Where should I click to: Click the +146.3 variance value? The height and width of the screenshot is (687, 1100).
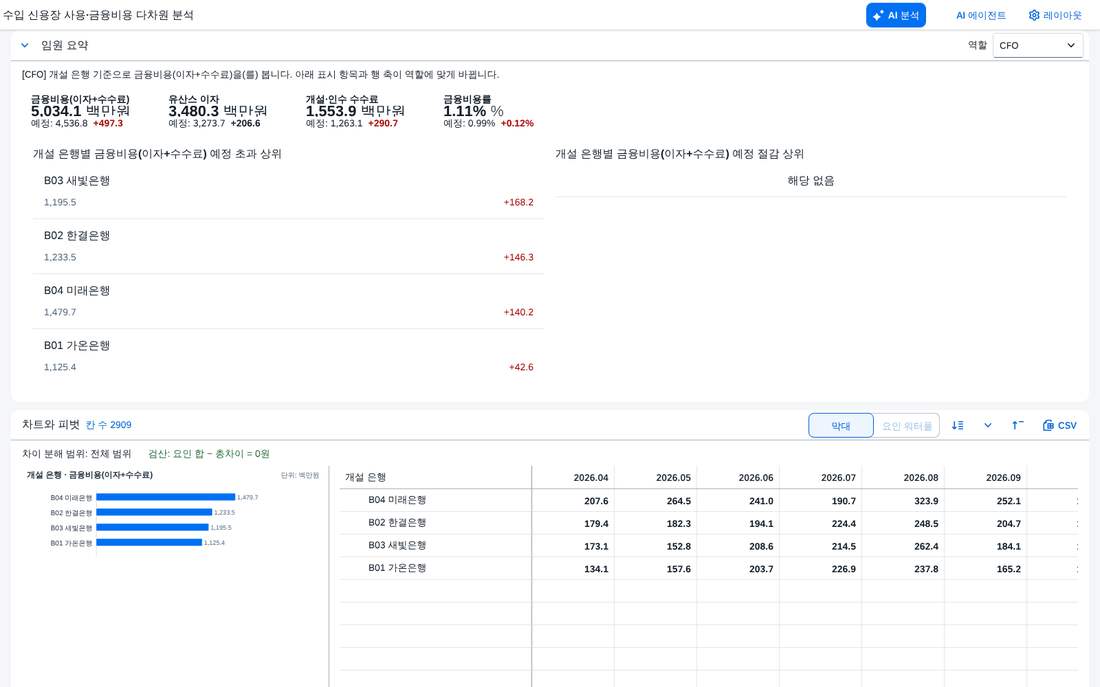518,257
